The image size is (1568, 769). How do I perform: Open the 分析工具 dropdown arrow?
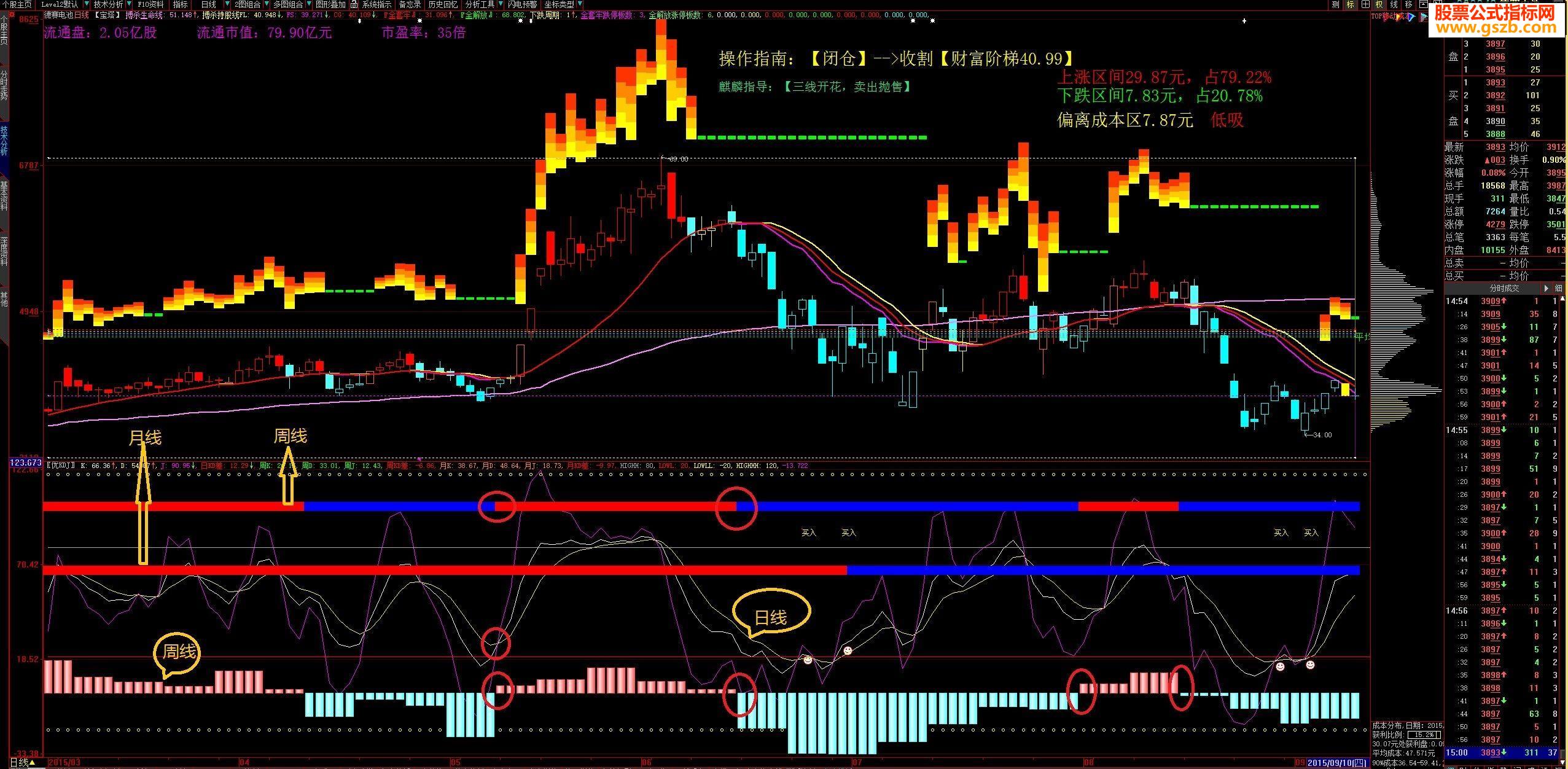(x=499, y=4)
